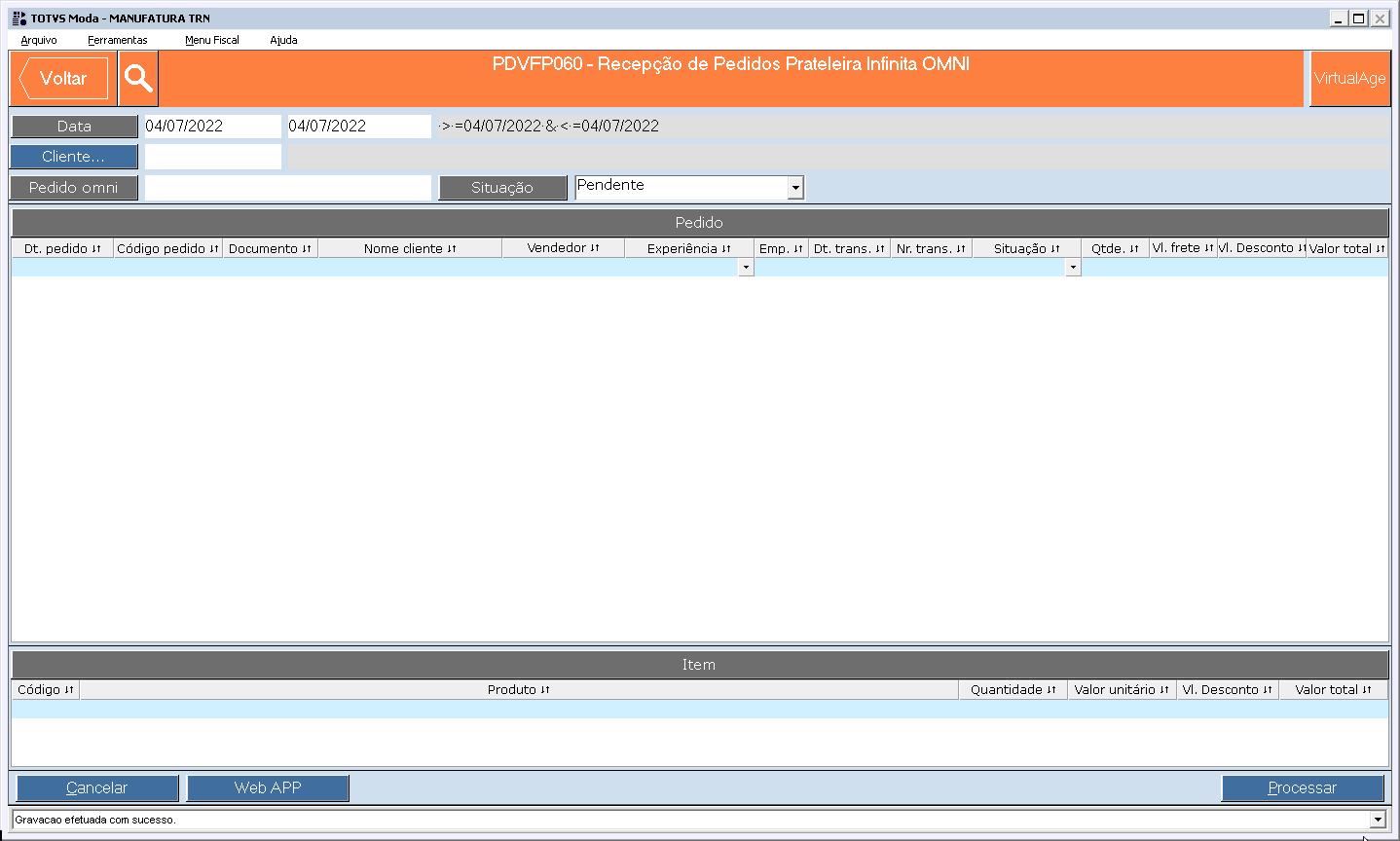
Task: Sort Item grid by Quantidade column
Action: 1013,690
